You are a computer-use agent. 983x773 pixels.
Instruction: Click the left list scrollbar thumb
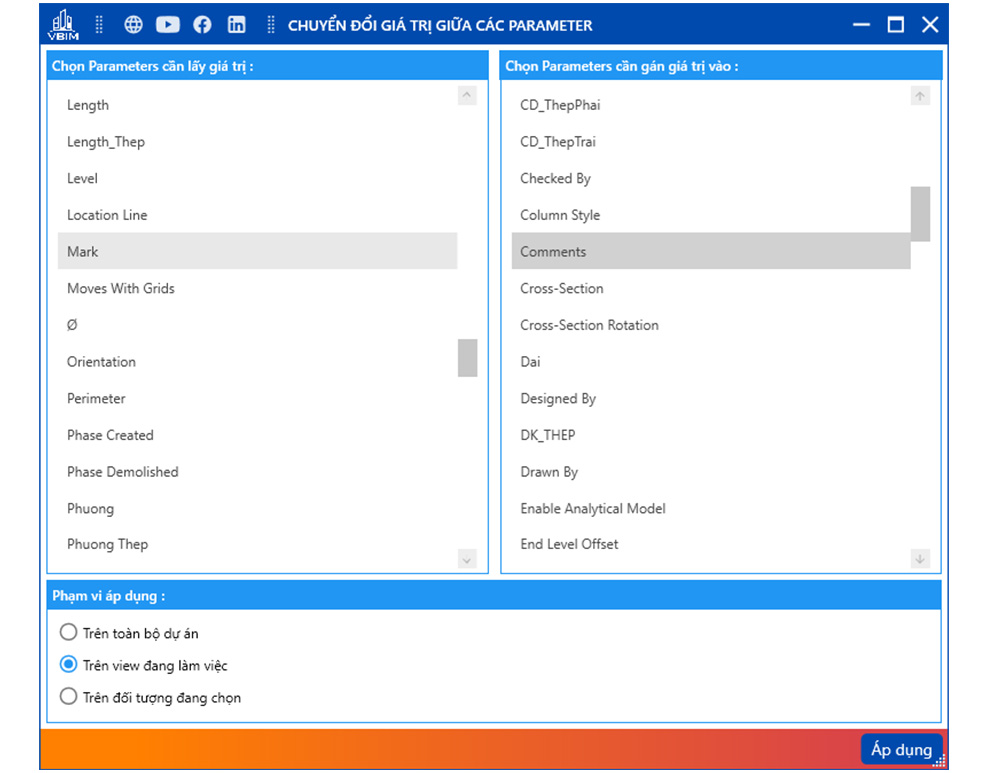(x=467, y=358)
